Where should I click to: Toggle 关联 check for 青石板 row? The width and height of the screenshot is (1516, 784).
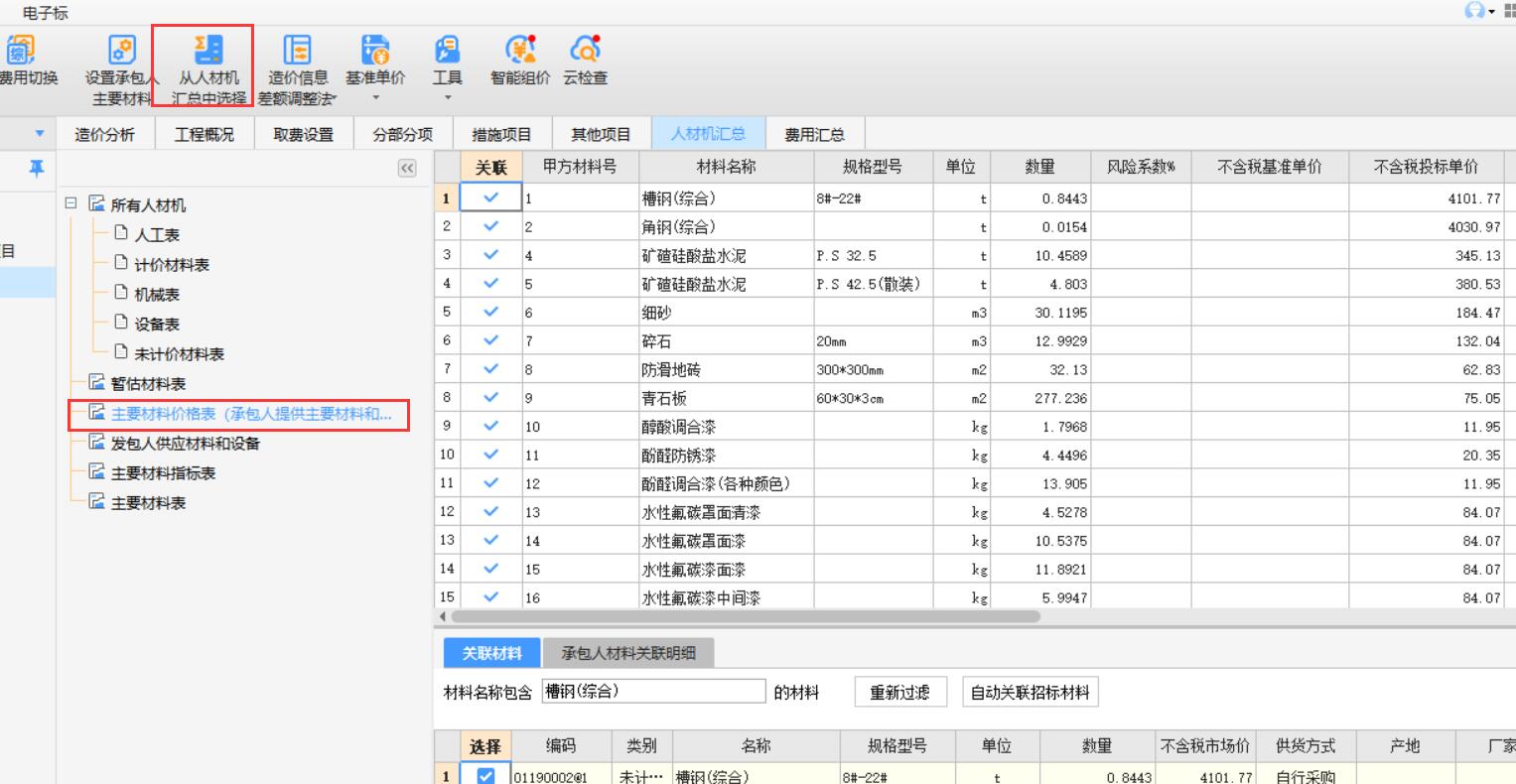[491, 398]
